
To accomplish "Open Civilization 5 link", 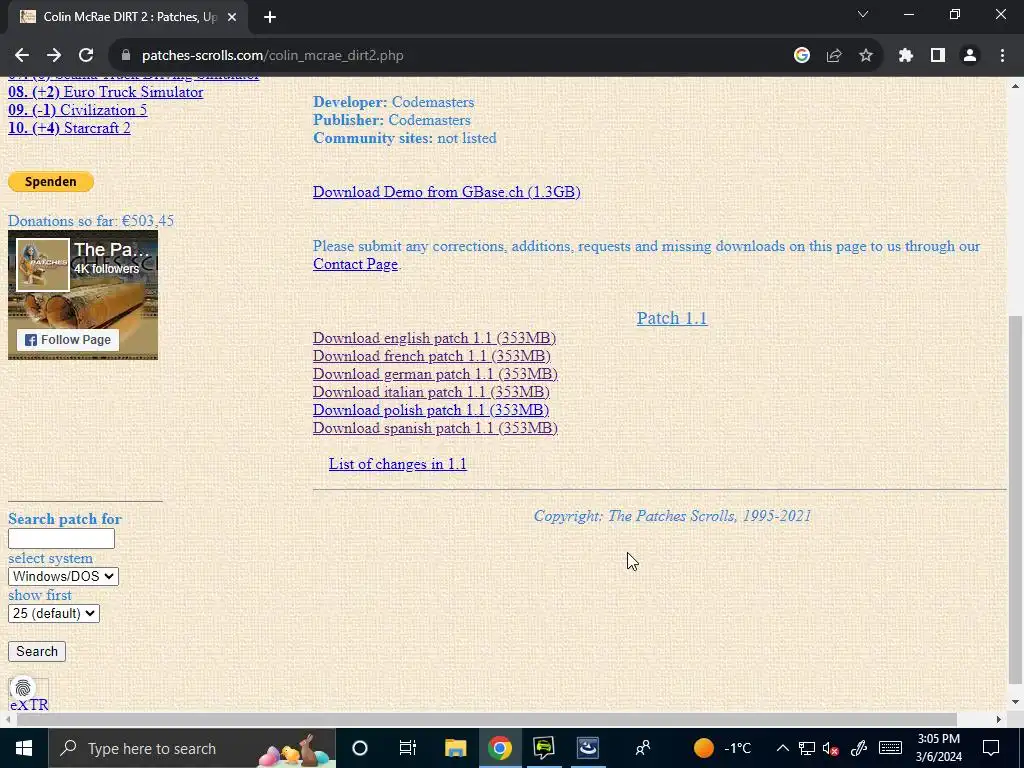I will click(78, 110).
